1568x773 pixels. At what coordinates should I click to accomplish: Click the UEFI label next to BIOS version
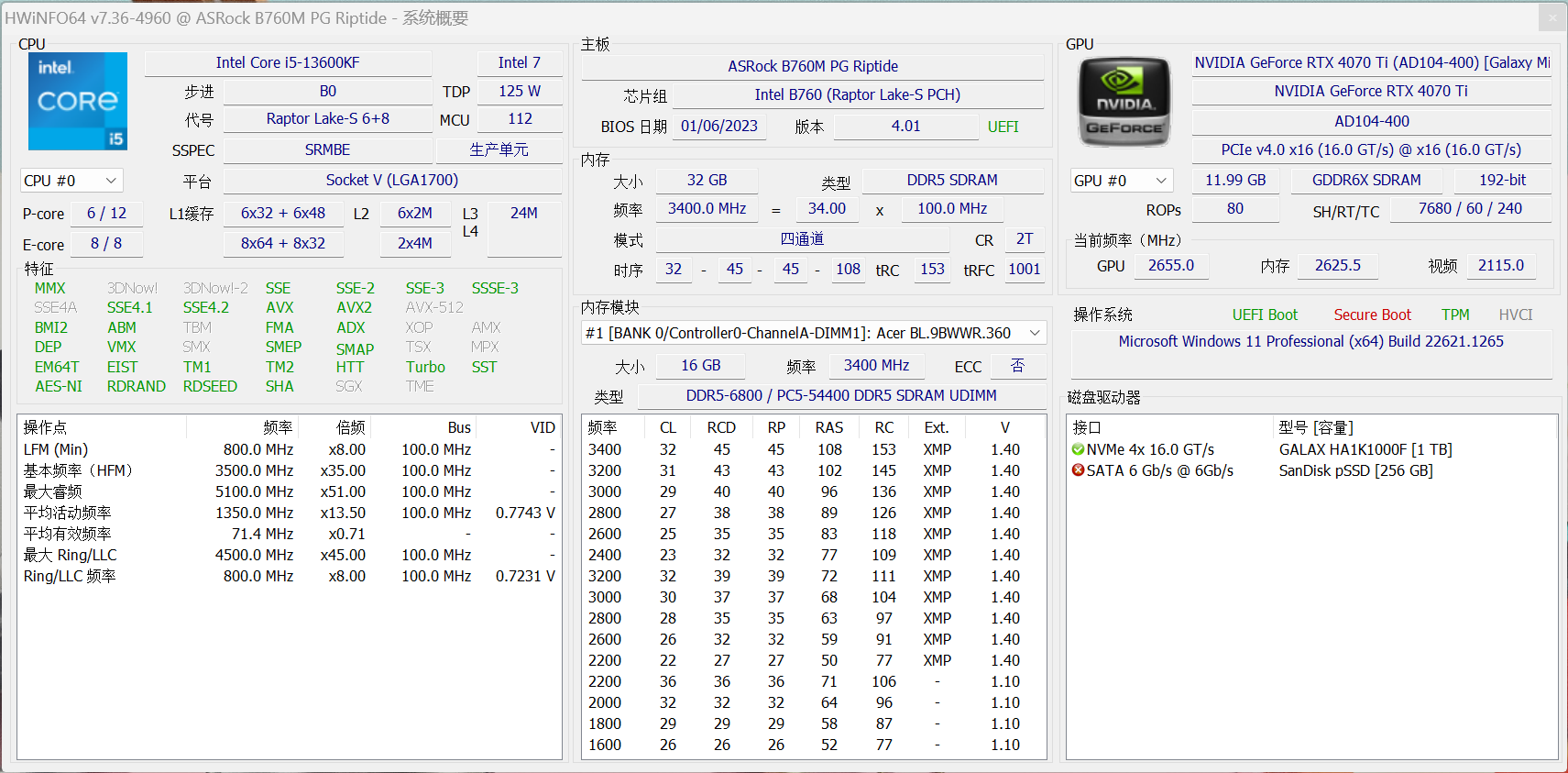pyautogui.click(x=1003, y=127)
